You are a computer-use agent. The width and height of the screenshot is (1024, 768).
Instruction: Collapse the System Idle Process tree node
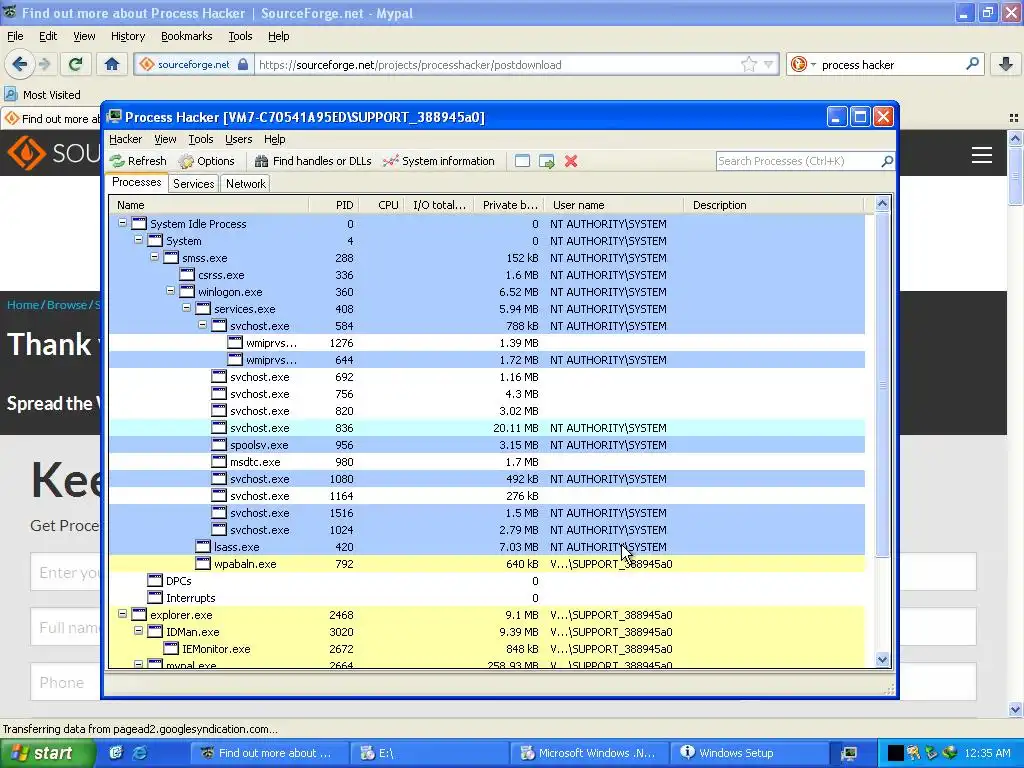(122, 223)
